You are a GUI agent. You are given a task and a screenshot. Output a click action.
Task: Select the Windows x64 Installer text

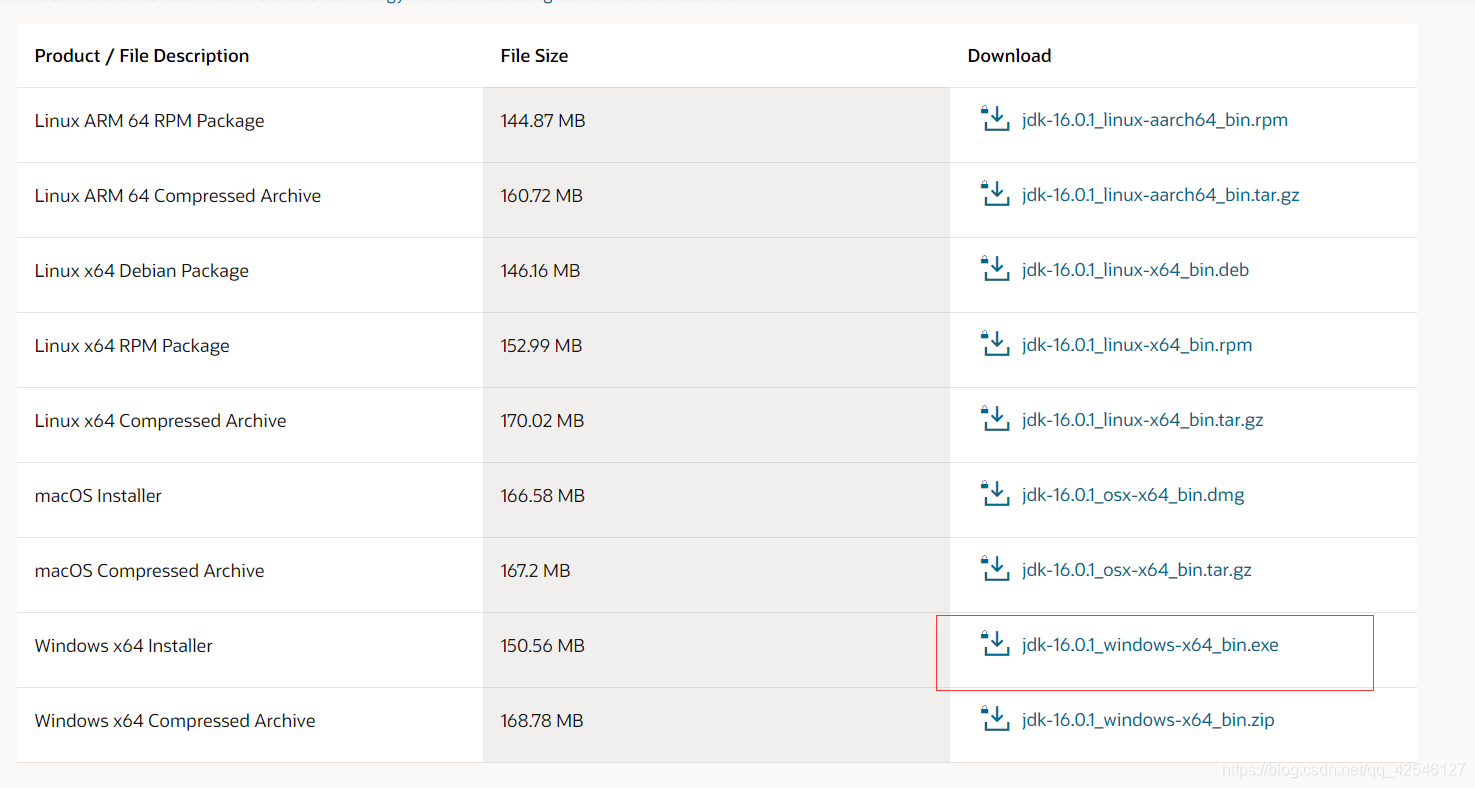[123, 646]
